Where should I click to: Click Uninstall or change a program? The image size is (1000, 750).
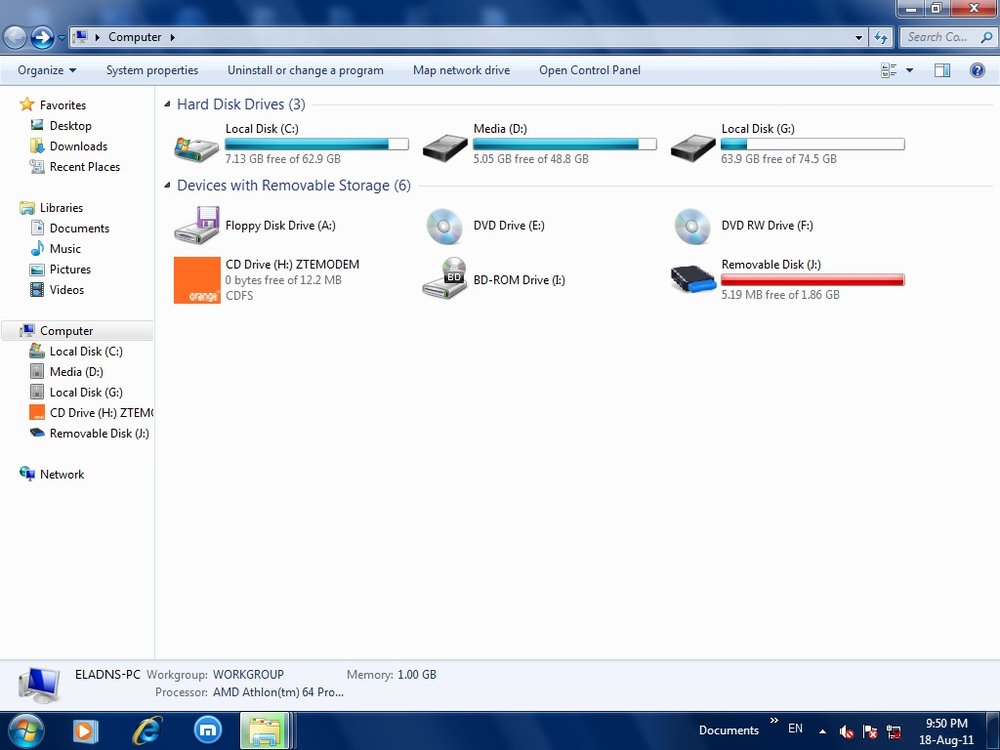point(305,70)
